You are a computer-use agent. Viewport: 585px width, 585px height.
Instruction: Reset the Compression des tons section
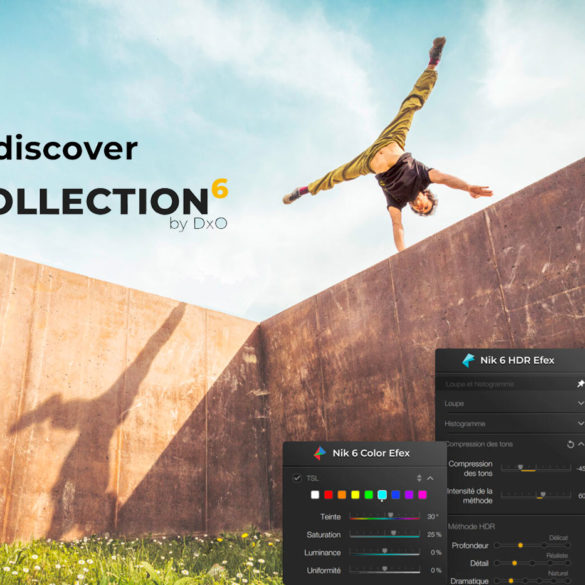pos(570,444)
